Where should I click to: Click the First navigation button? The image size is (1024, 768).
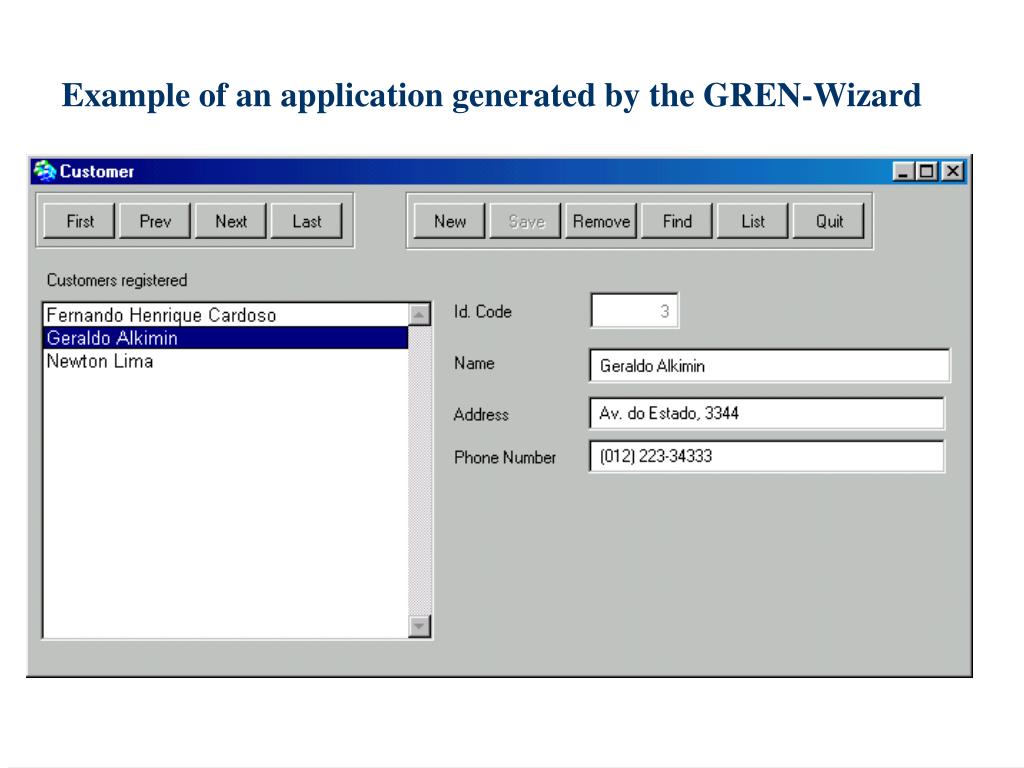coord(80,221)
